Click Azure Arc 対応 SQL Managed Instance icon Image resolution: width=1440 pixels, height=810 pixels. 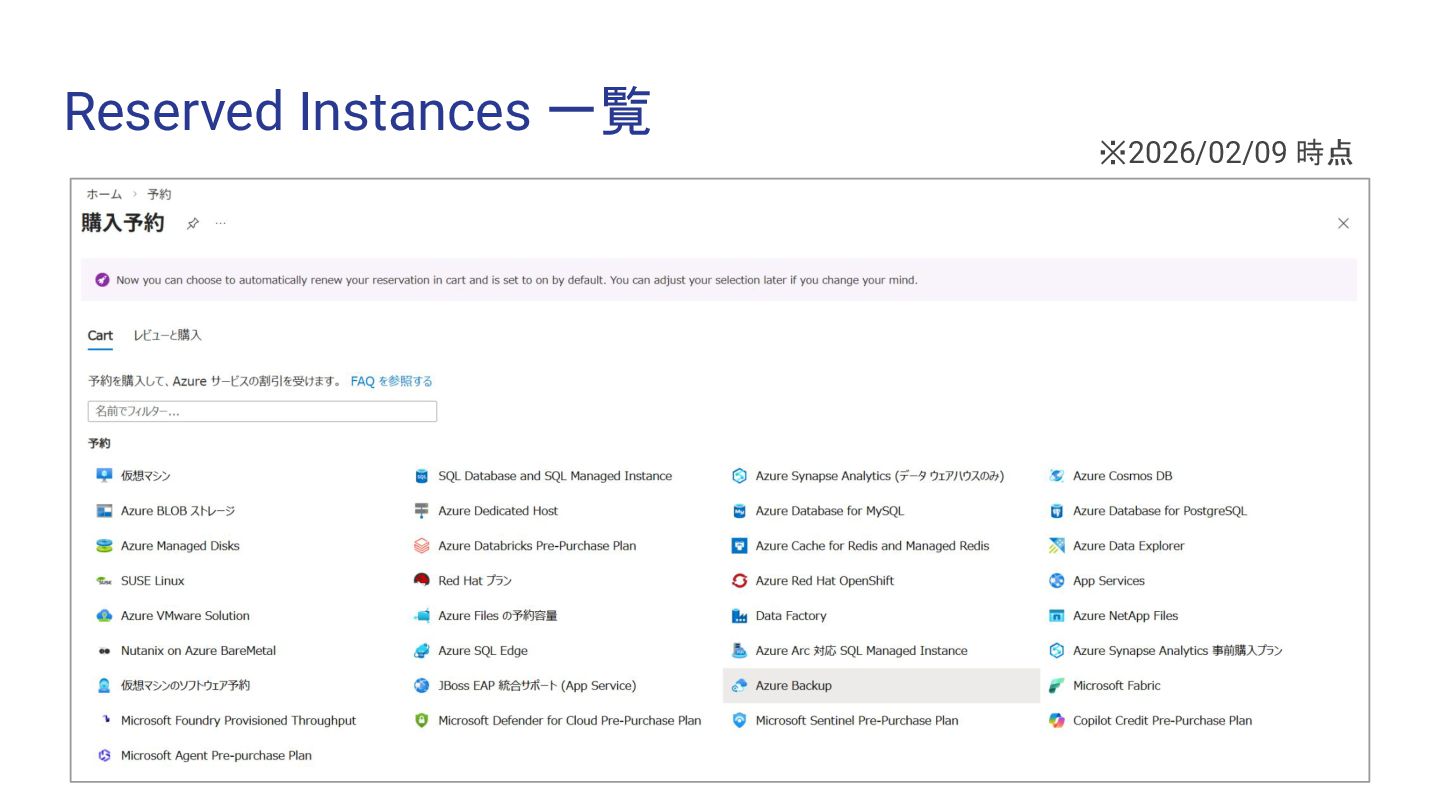[x=739, y=651]
